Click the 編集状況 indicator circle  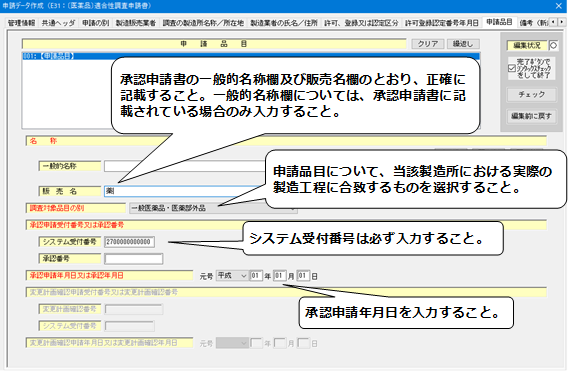pos(553,45)
